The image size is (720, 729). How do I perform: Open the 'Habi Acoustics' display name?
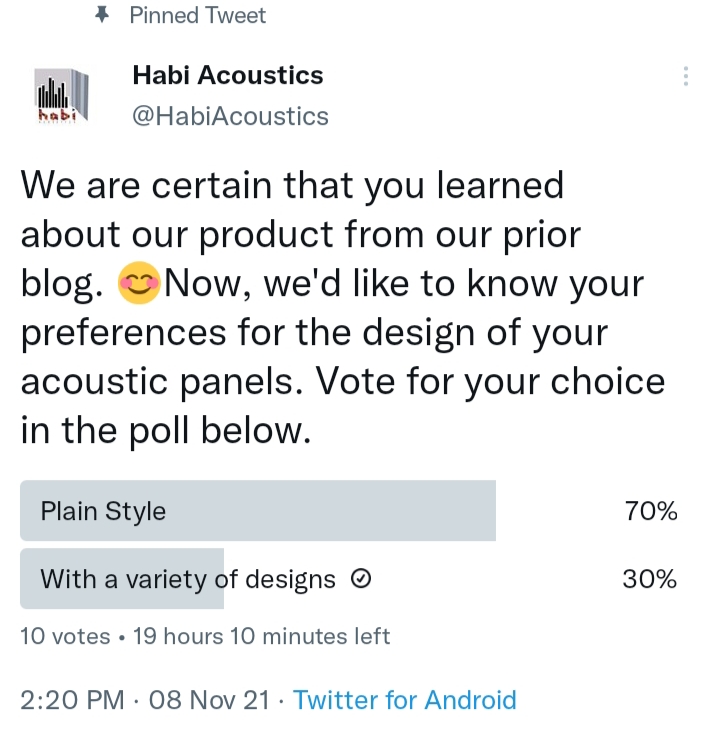pyautogui.click(x=228, y=75)
